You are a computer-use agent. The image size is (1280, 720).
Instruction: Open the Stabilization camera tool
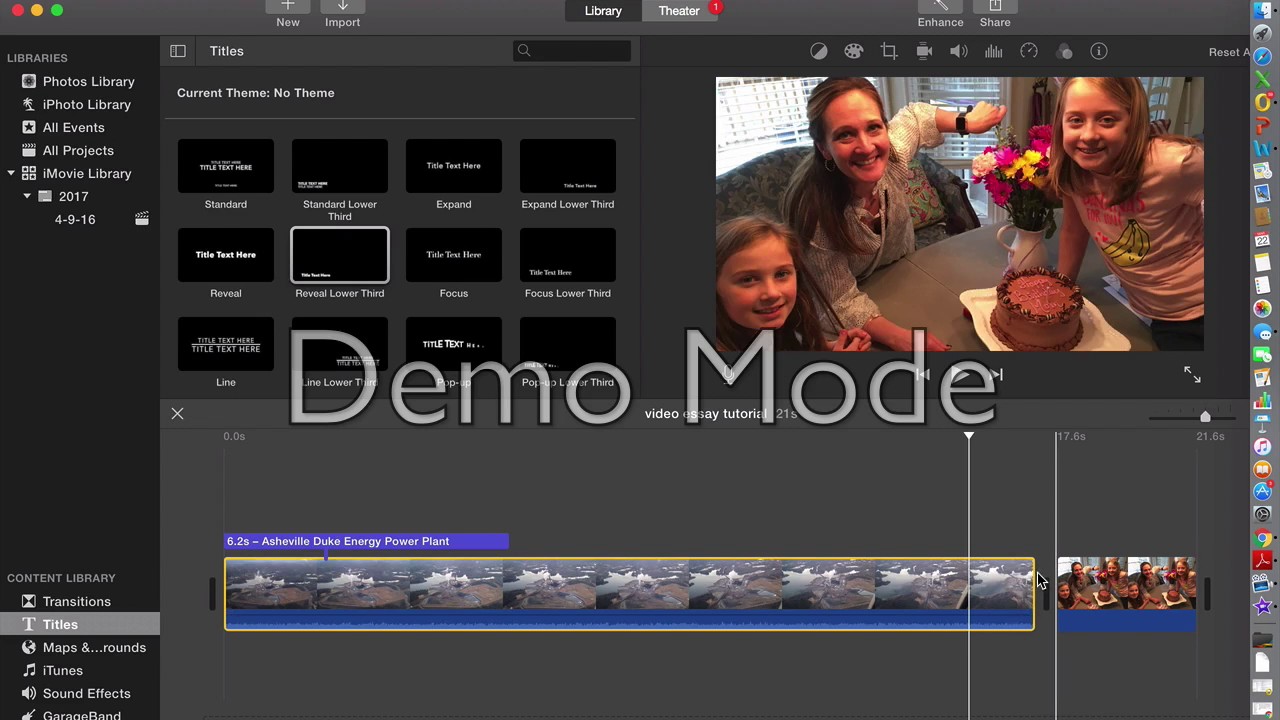tap(924, 51)
